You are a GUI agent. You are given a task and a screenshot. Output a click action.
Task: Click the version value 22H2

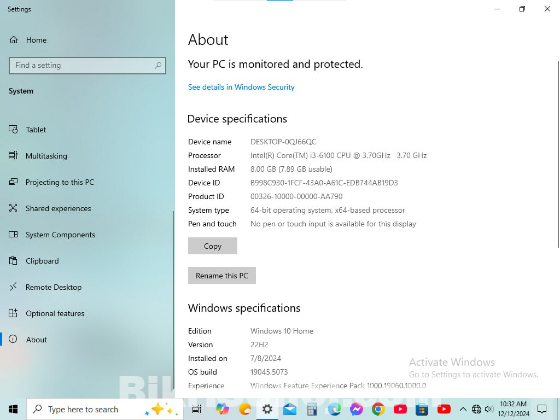click(x=259, y=345)
